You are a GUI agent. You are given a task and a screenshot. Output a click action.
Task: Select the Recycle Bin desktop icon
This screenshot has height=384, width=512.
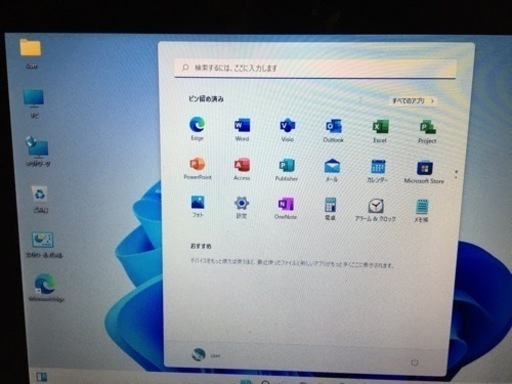[x=40, y=199]
